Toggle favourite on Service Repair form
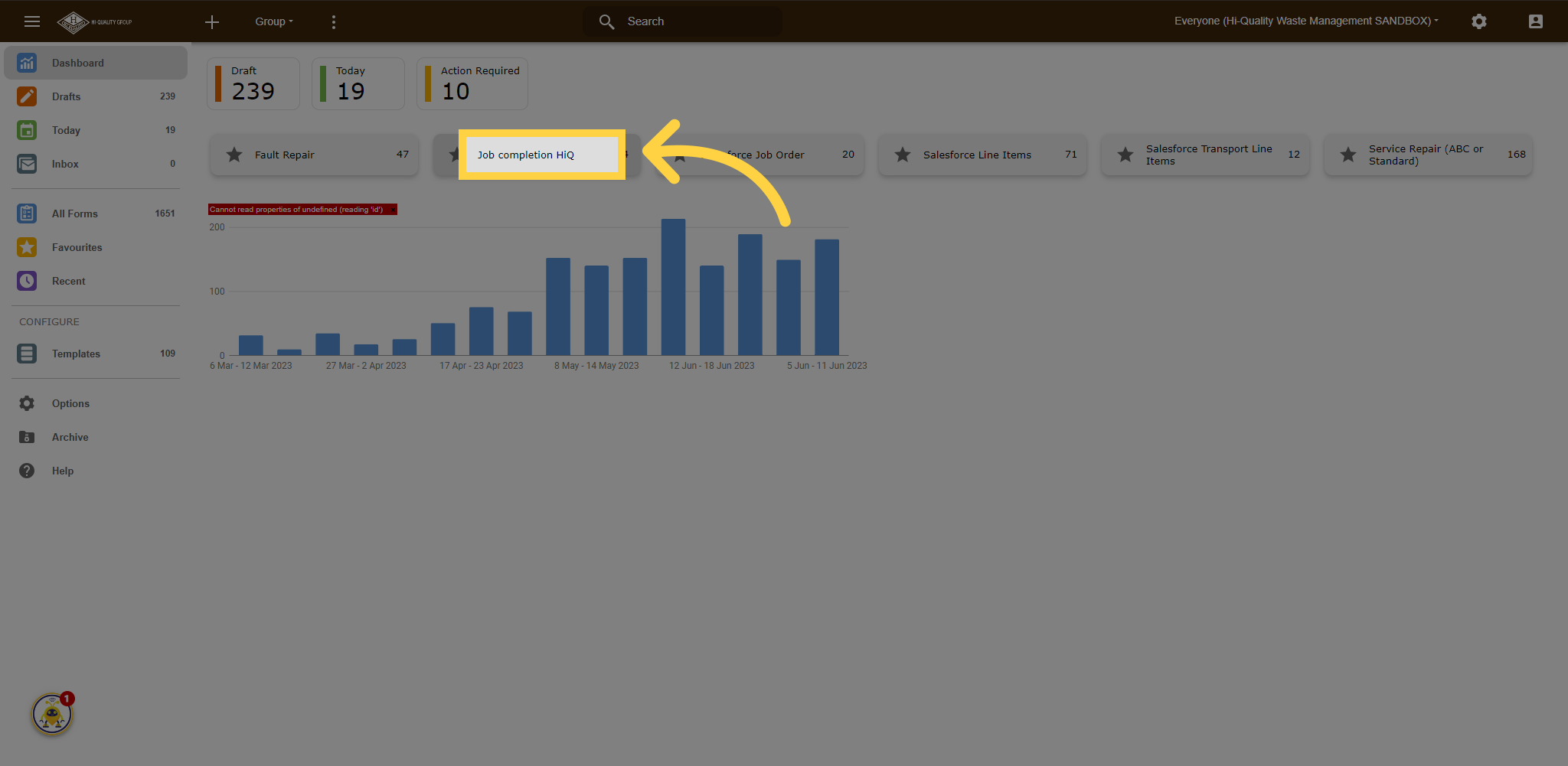The width and height of the screenshot is (1568, 766). [1348, 155]
